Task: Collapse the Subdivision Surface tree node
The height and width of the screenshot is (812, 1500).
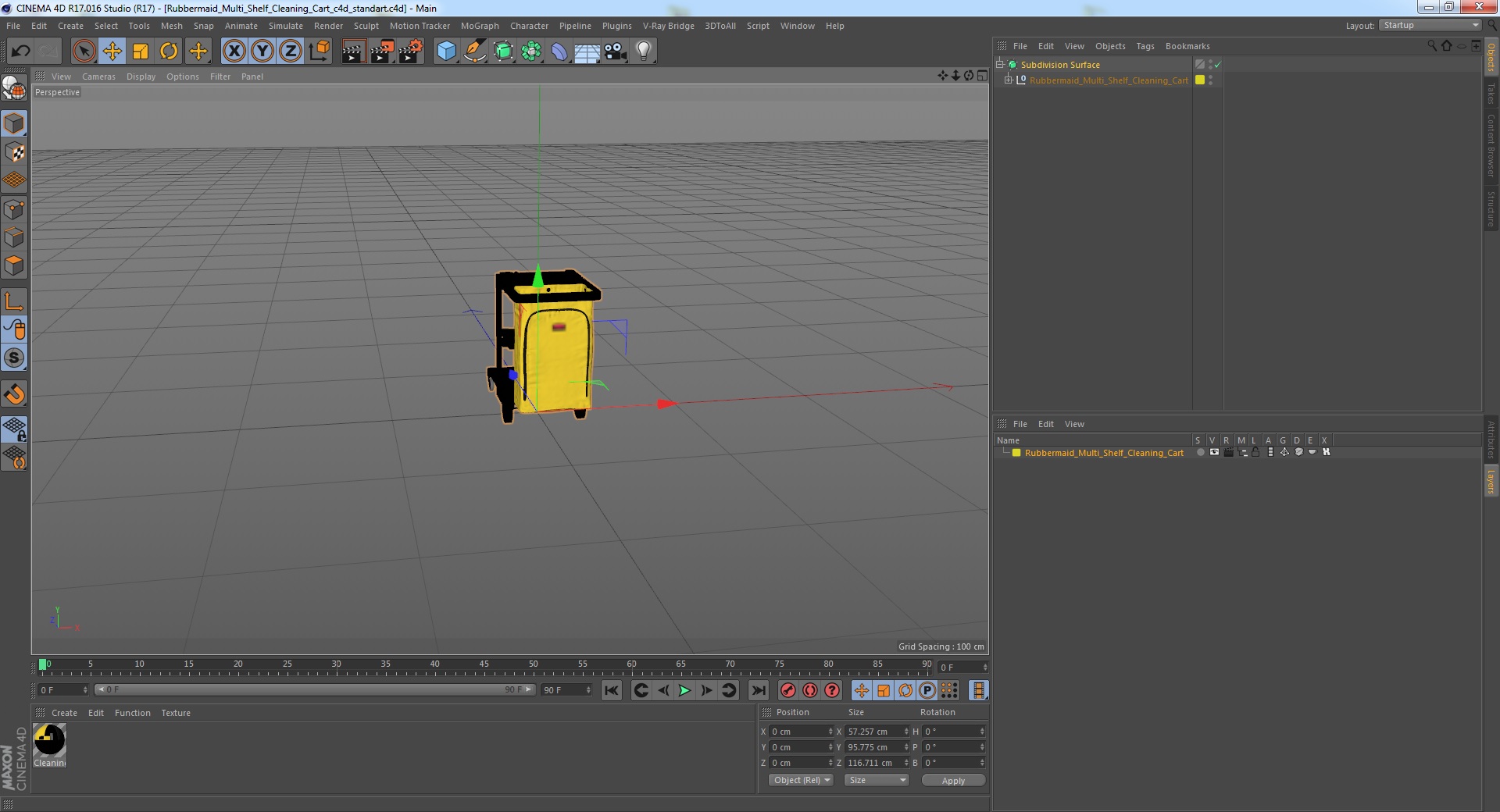Action: click(999, 64)
